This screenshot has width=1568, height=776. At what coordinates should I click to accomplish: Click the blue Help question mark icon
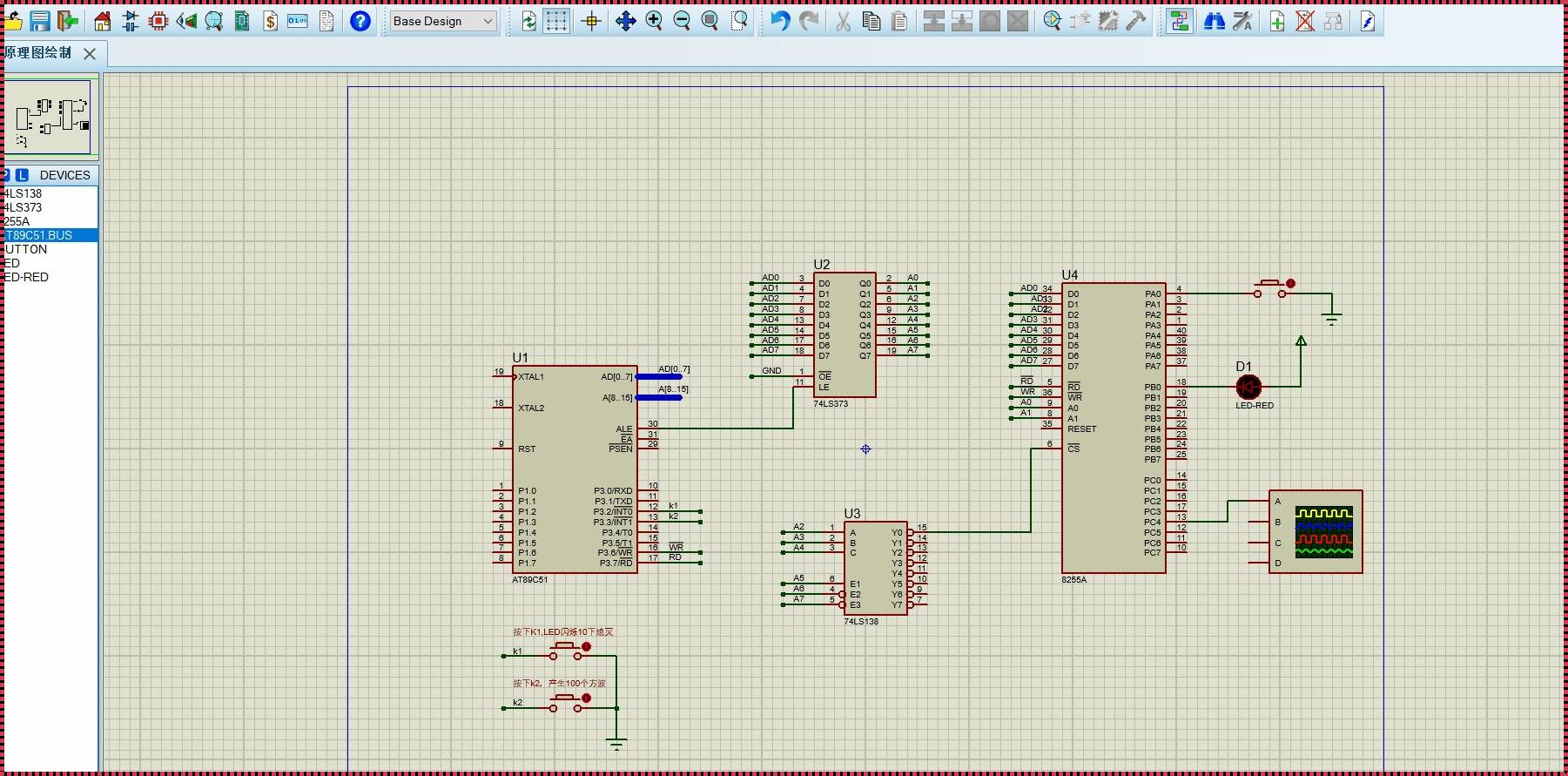360,21
